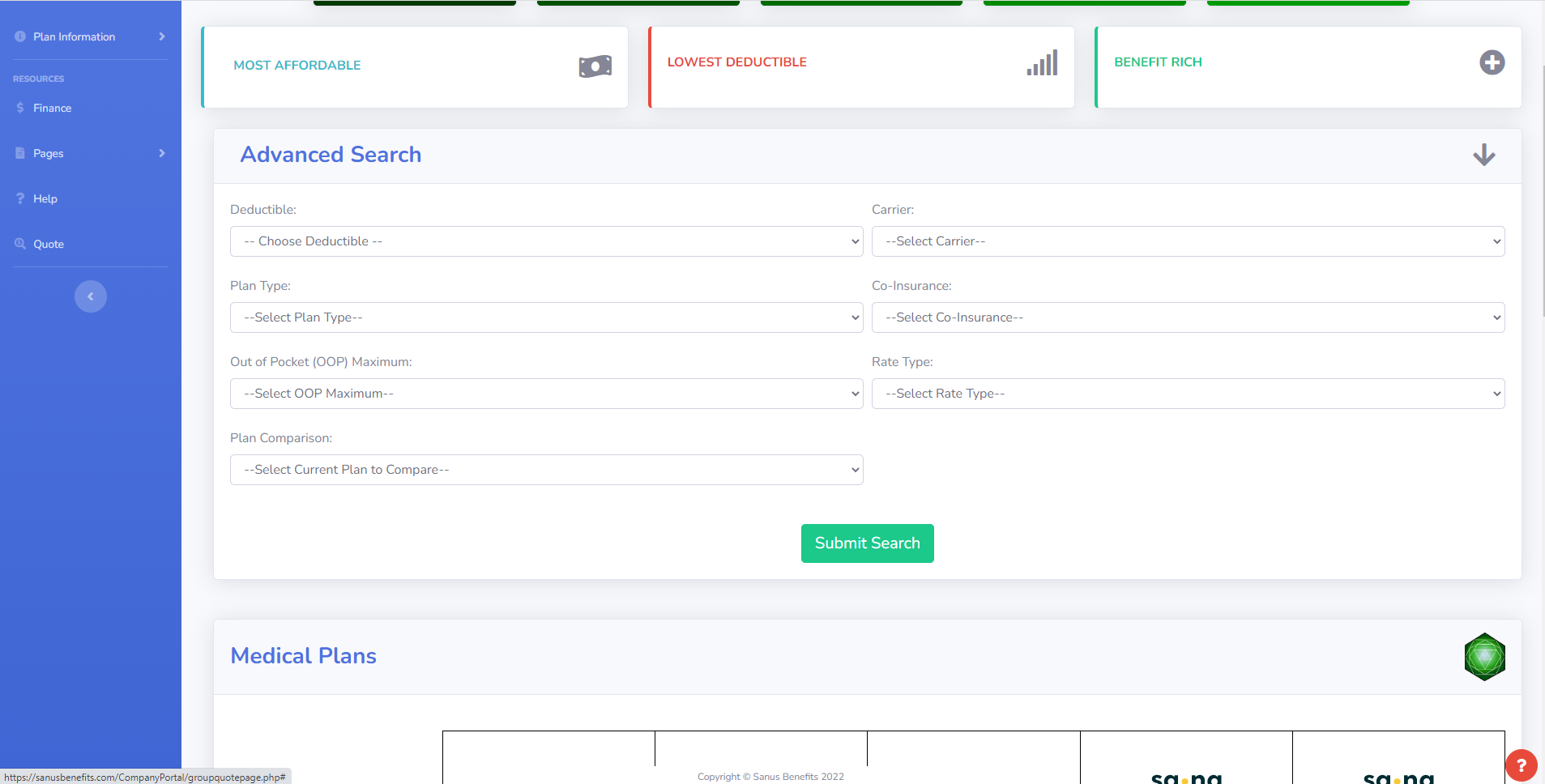This screenshot has height=784, width=1545.
Task: Click the Pages document icon
Action: tap(19, 152)
